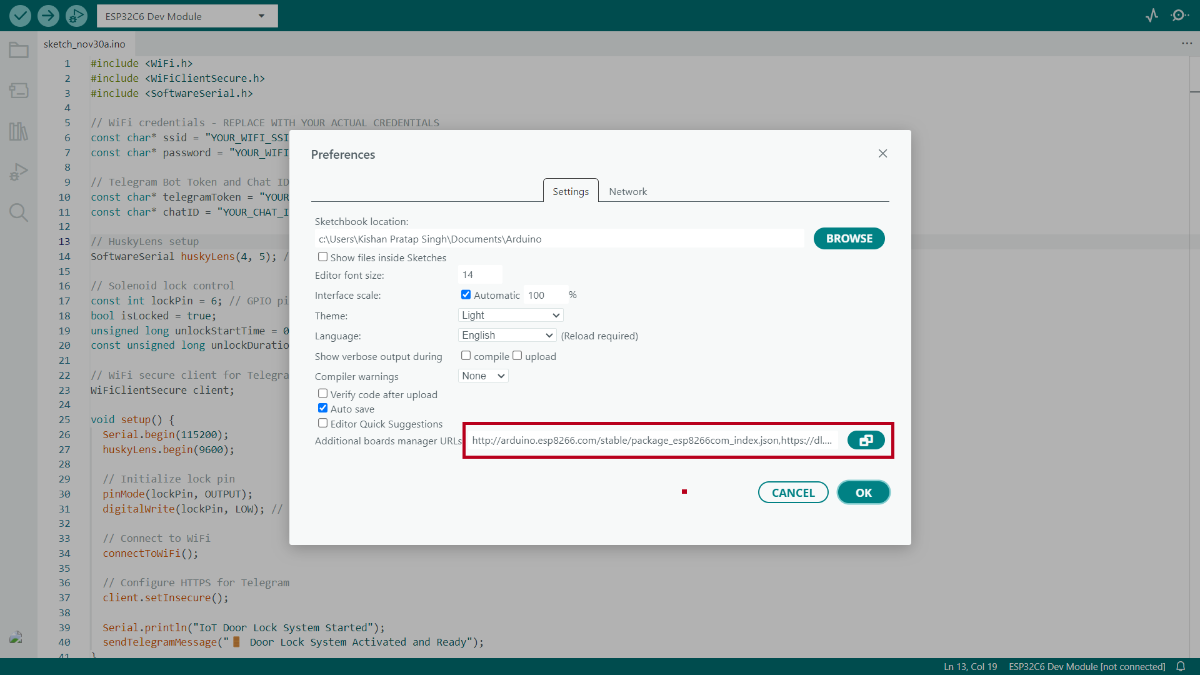The height and width of the screenshot is (675, 1200).
Task: Click the Upload arrow icon
Action: coord(48,16)
